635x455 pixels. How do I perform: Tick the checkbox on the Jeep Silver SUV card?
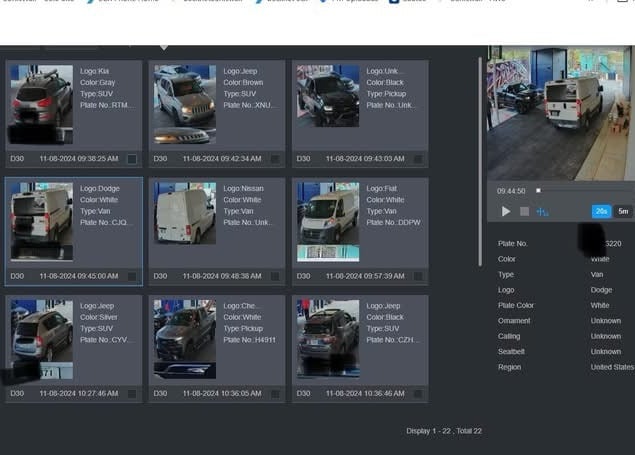click(x=131, y=393)
